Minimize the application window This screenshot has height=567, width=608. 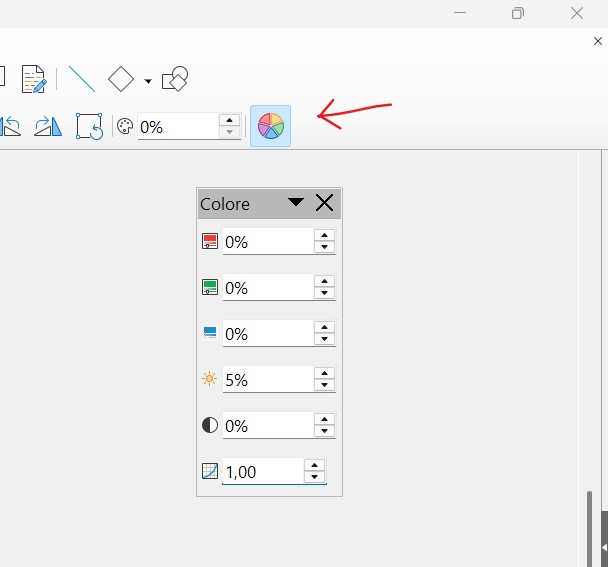pyautogui.click(x=460, y=13)
